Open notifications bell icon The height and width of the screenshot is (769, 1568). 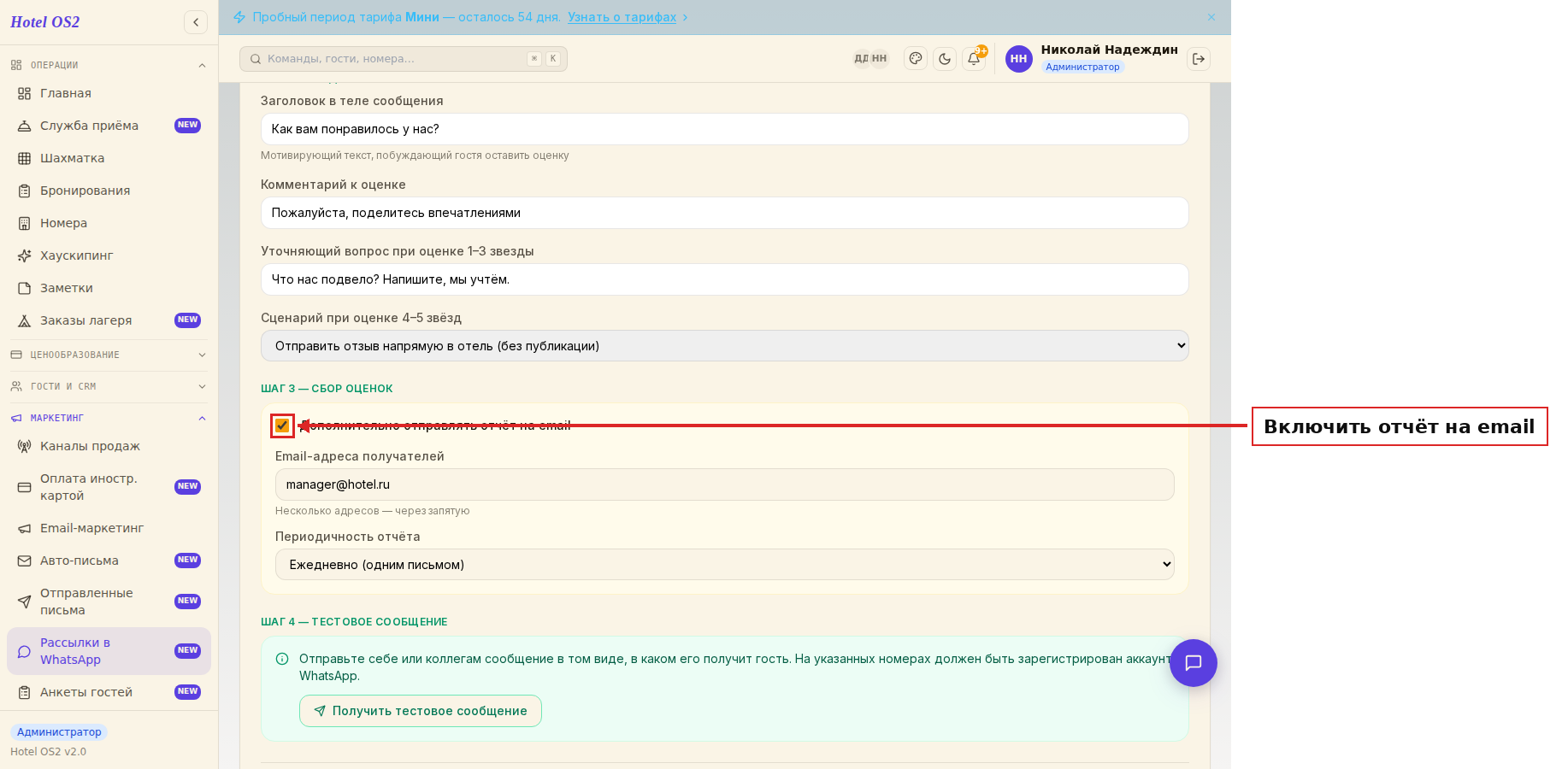coord(974,59)
